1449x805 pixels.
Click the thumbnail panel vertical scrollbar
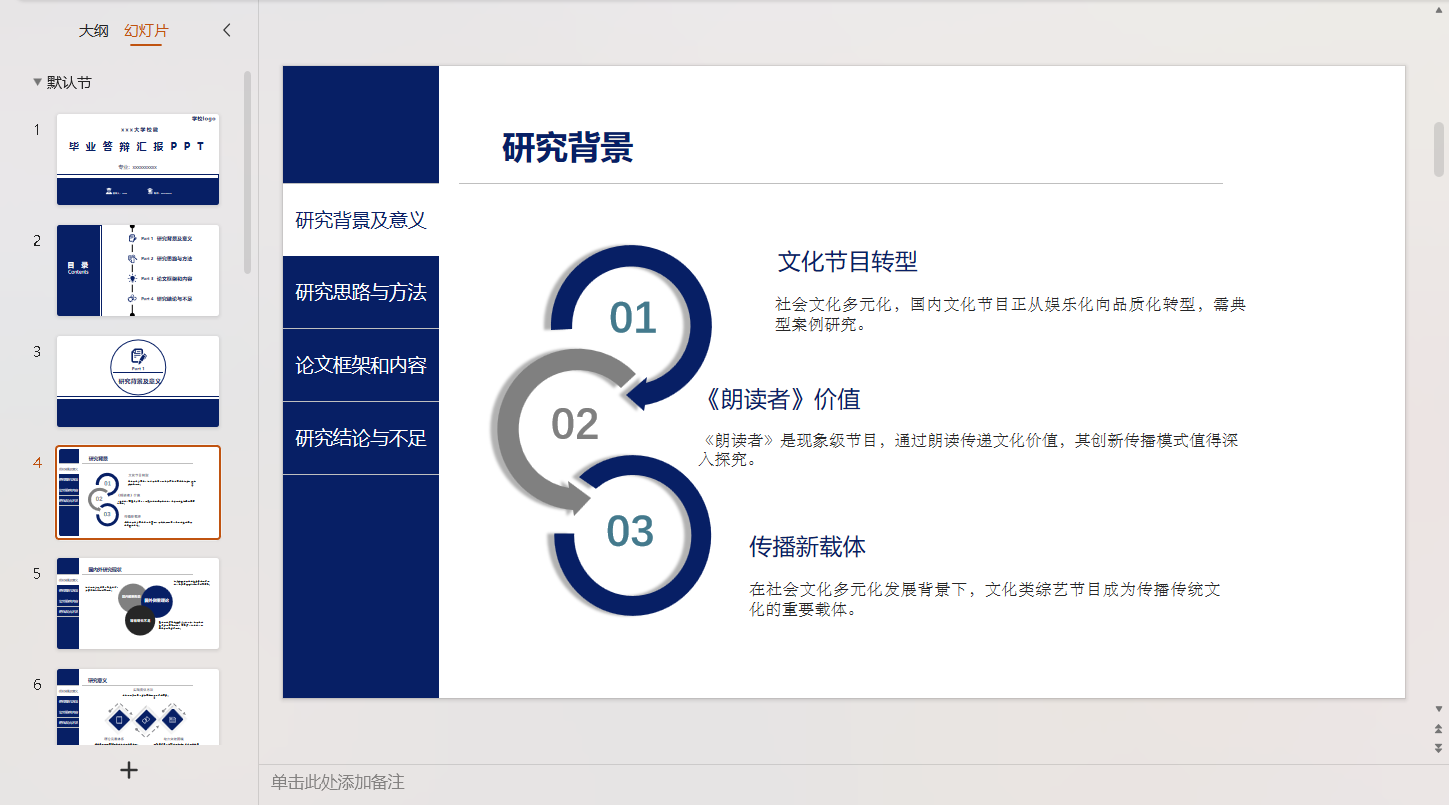tap(248, 172)
